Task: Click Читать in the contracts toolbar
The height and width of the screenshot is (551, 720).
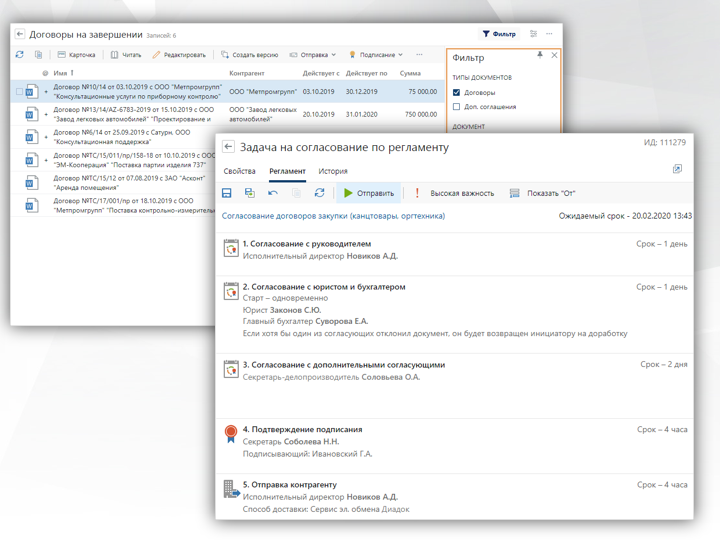Action: point(126,55)
